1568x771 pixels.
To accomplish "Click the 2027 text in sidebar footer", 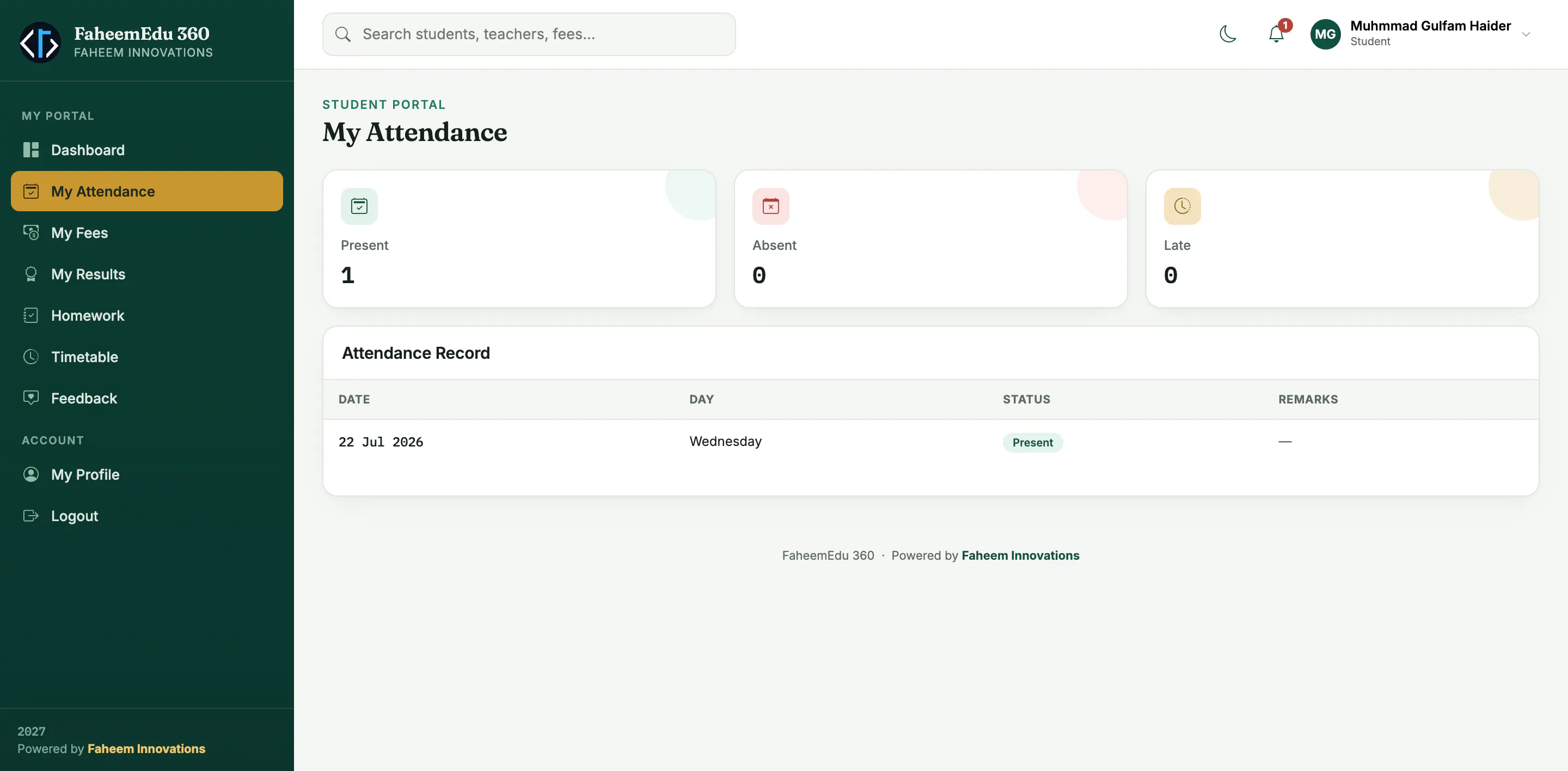I will coord(31,731).
